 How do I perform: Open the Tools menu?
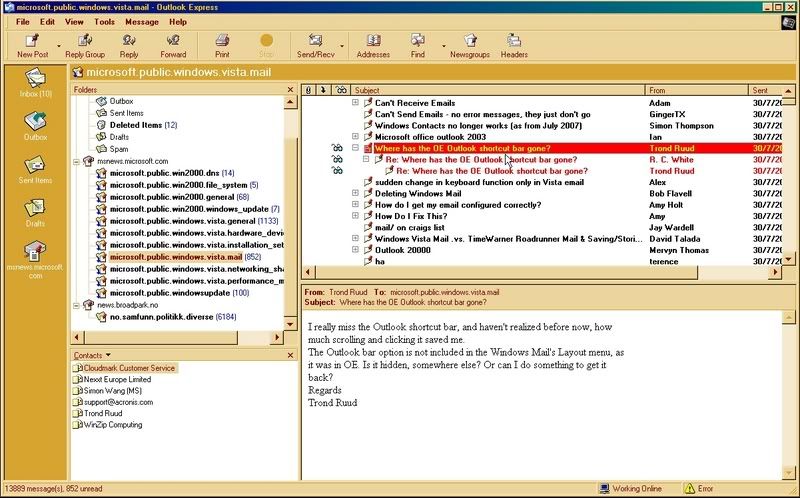(x=104, y=22)
